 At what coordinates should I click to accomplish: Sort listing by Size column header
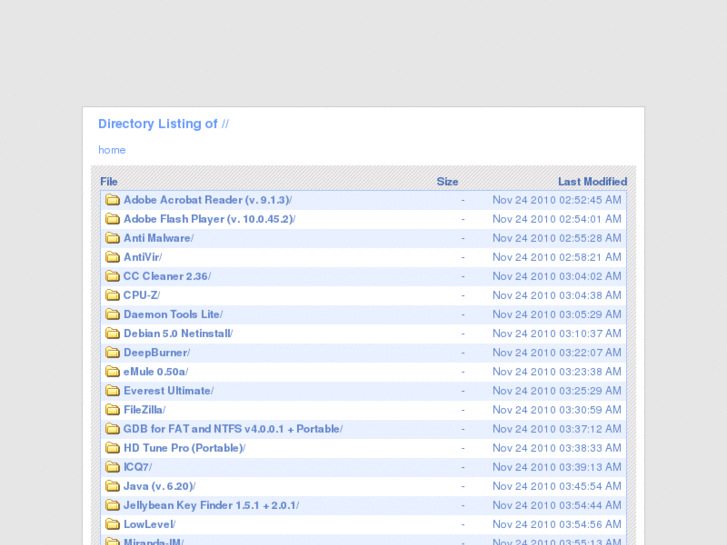(x=447, y=182)
